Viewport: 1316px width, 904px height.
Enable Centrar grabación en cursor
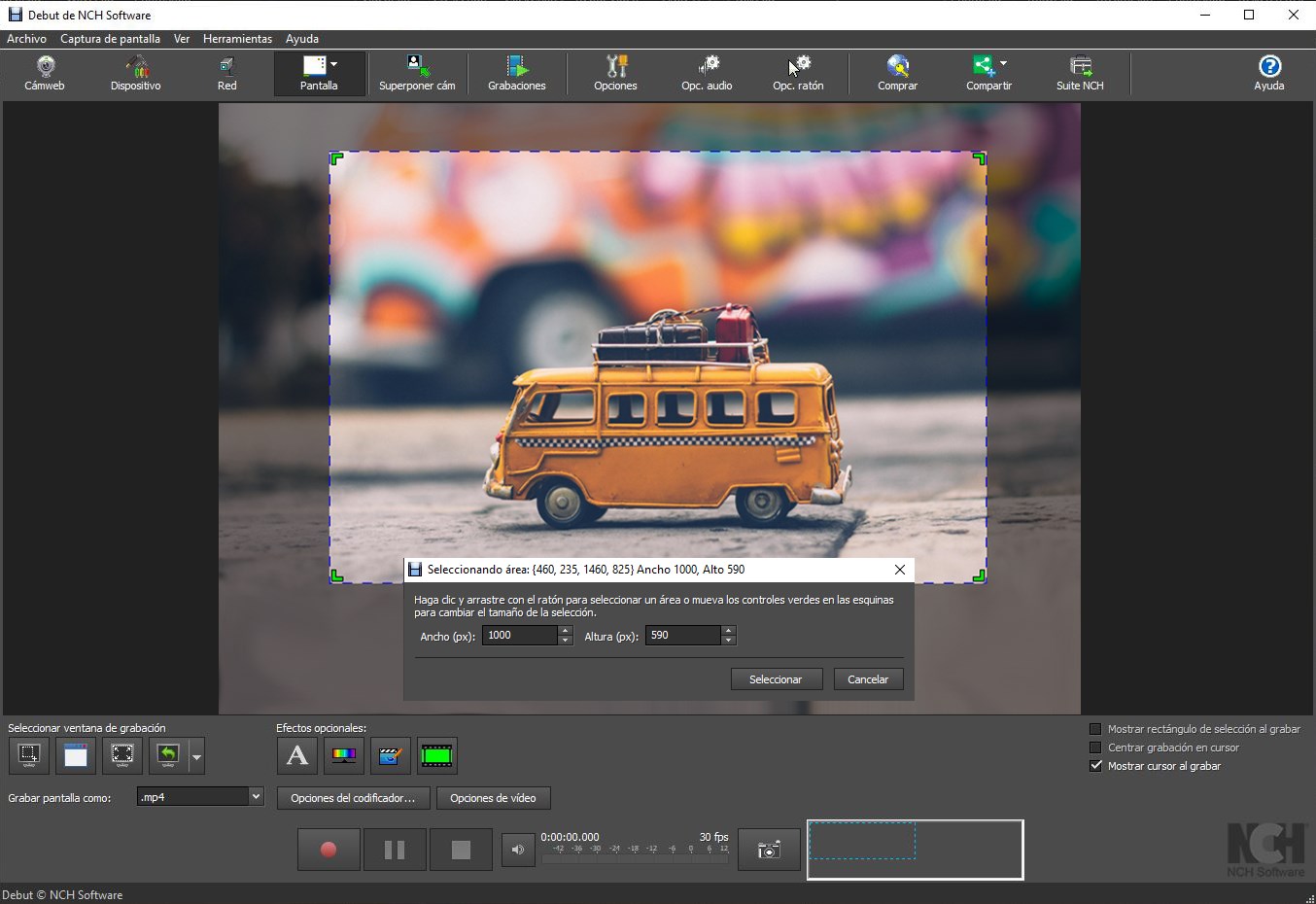pyautogui.click(x=1095, y=748)
